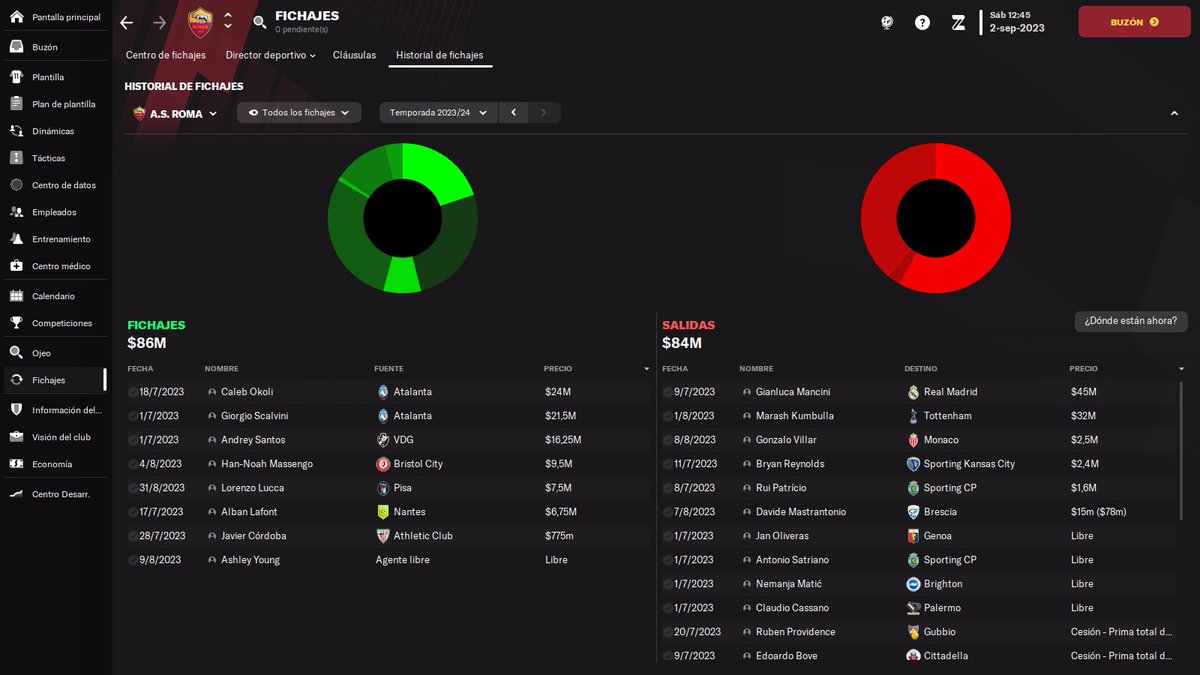1200x675 pixels.
Task: Open player Caleb Okoli
Action: [247, 392]
